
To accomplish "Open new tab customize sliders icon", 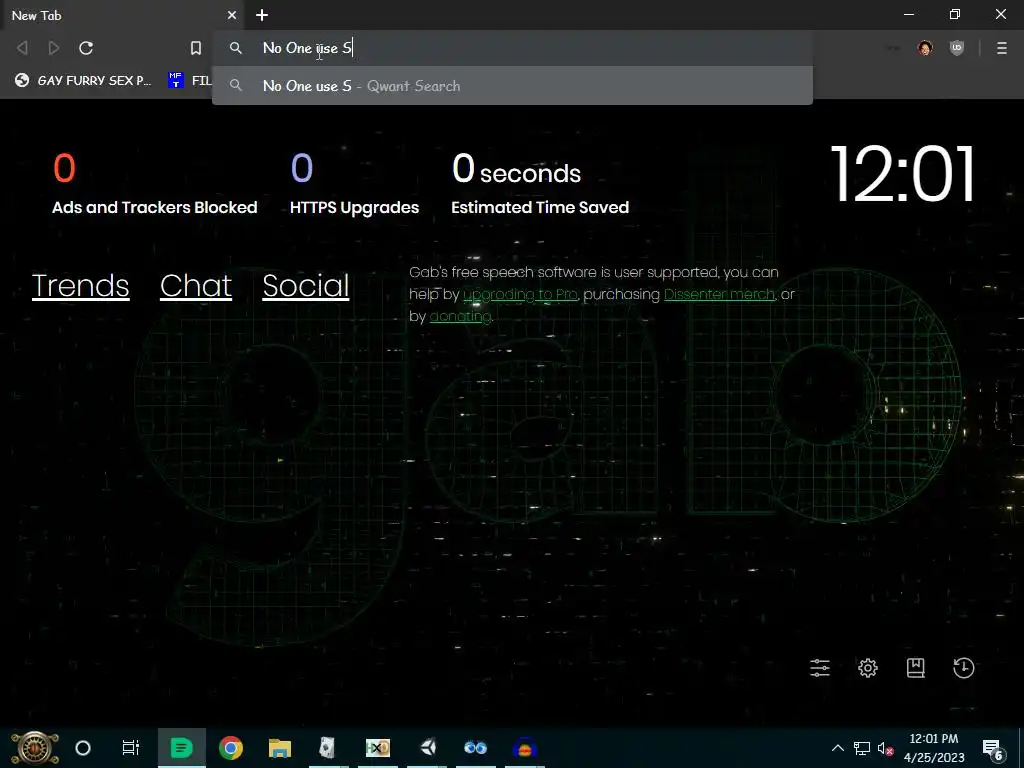I will point(820,667).
